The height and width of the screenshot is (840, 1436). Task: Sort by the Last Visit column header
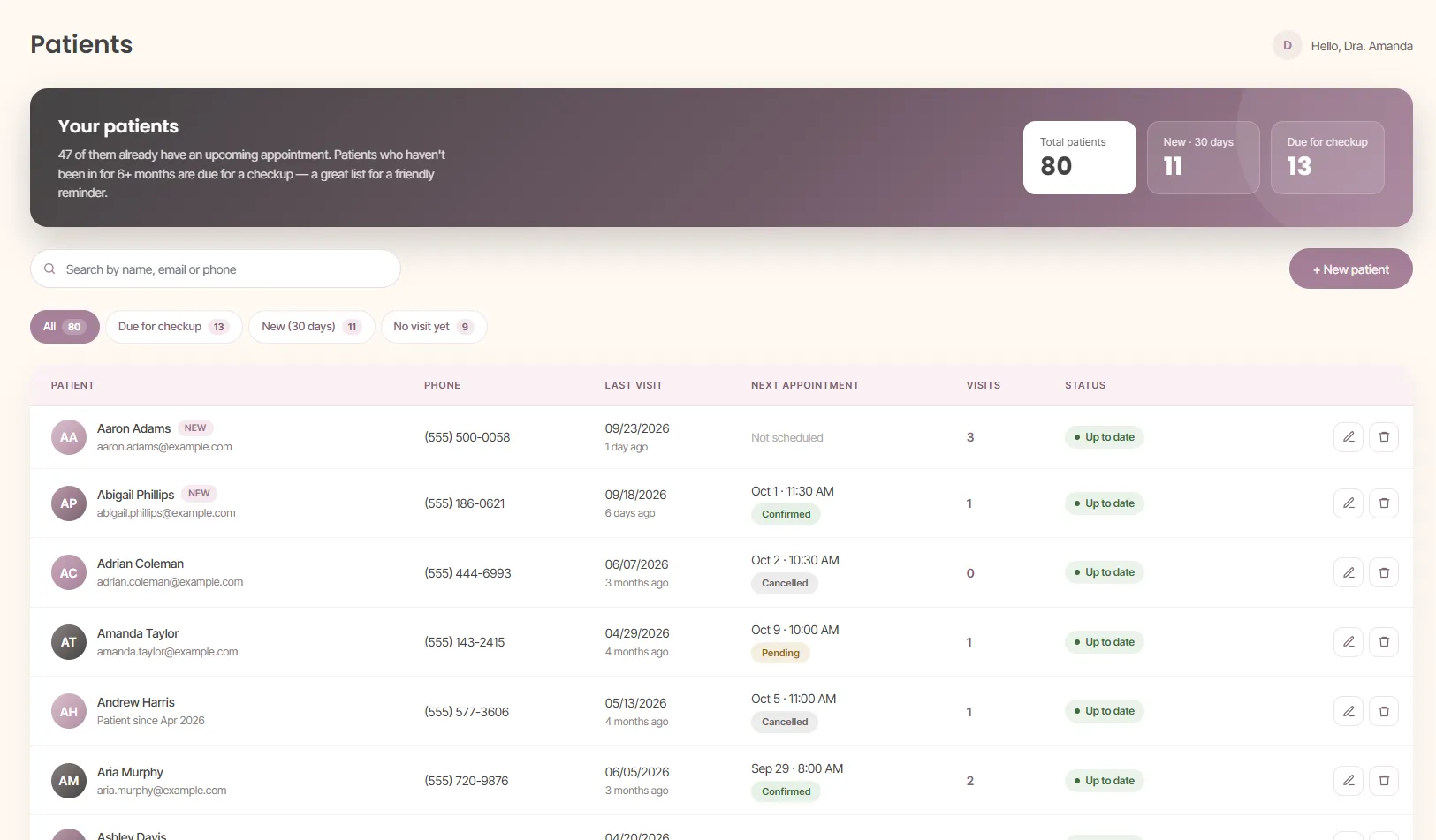point(634,385)
